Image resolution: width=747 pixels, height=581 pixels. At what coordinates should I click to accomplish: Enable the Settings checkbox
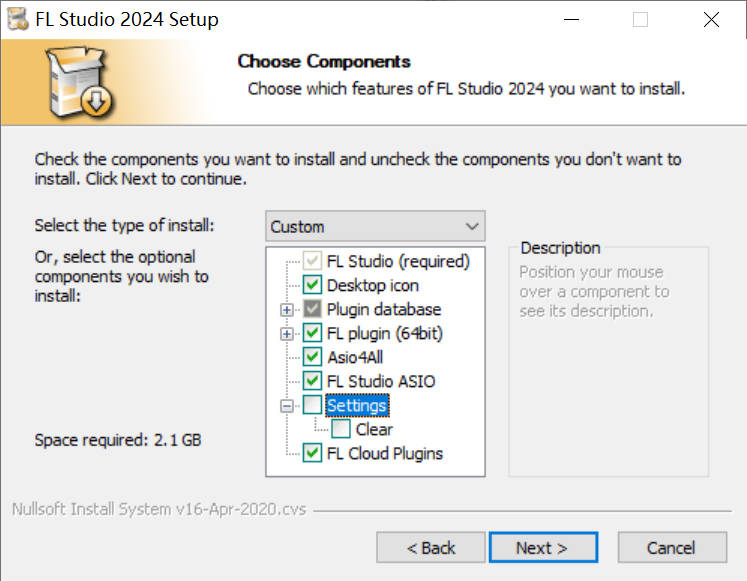coord(312,405)
